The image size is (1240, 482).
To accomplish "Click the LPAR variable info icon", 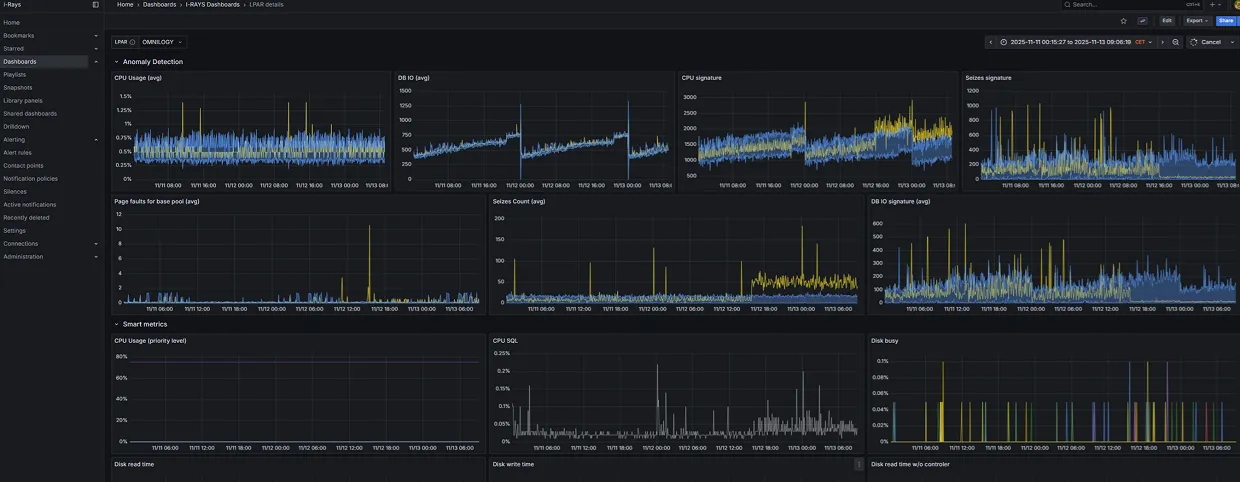I will 132,42.
